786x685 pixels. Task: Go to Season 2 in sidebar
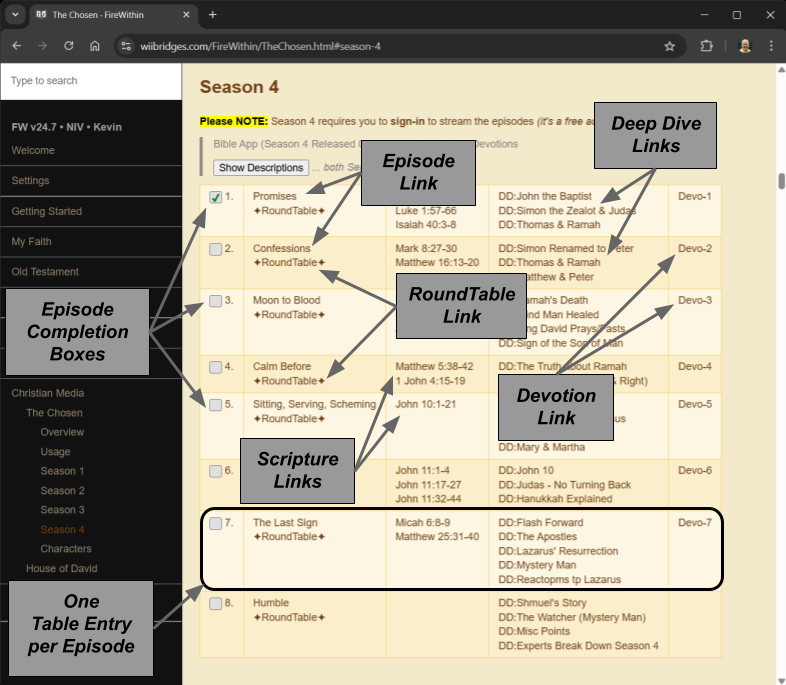[x=62, y=491]
